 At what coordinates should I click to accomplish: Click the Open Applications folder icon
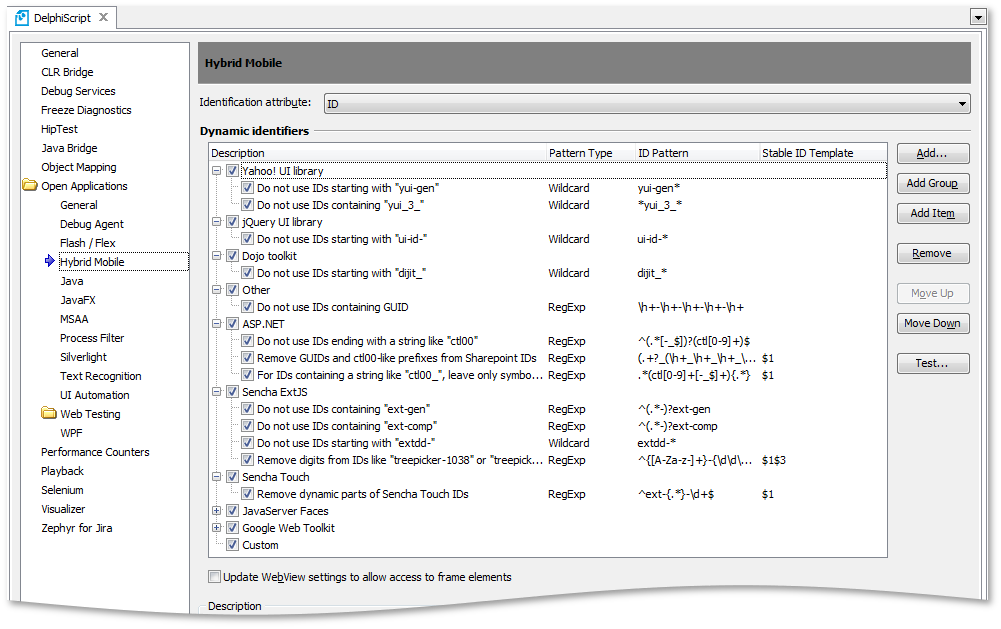click(29, 186)
